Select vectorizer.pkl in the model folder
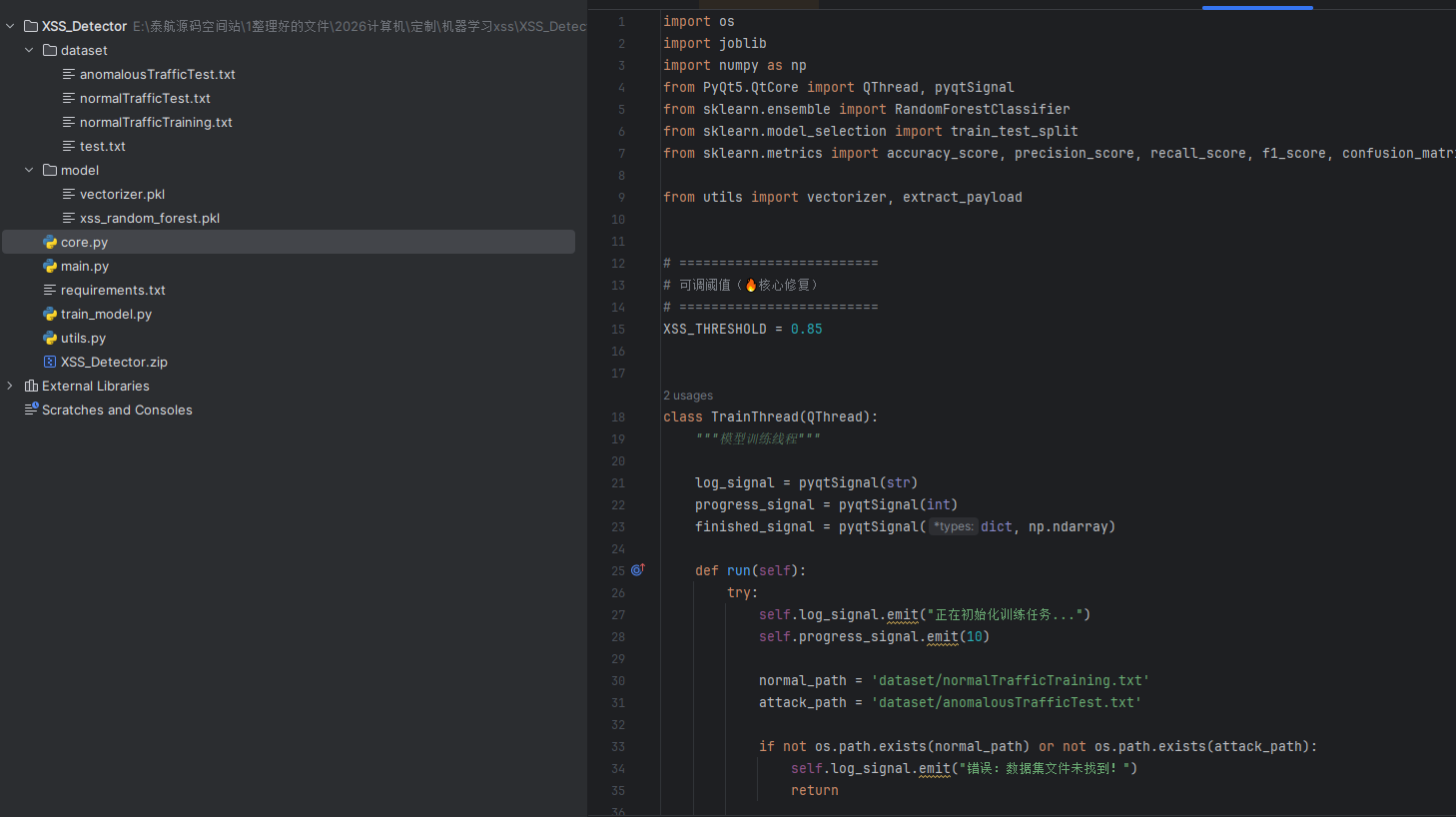 click(x=122, y=194)
